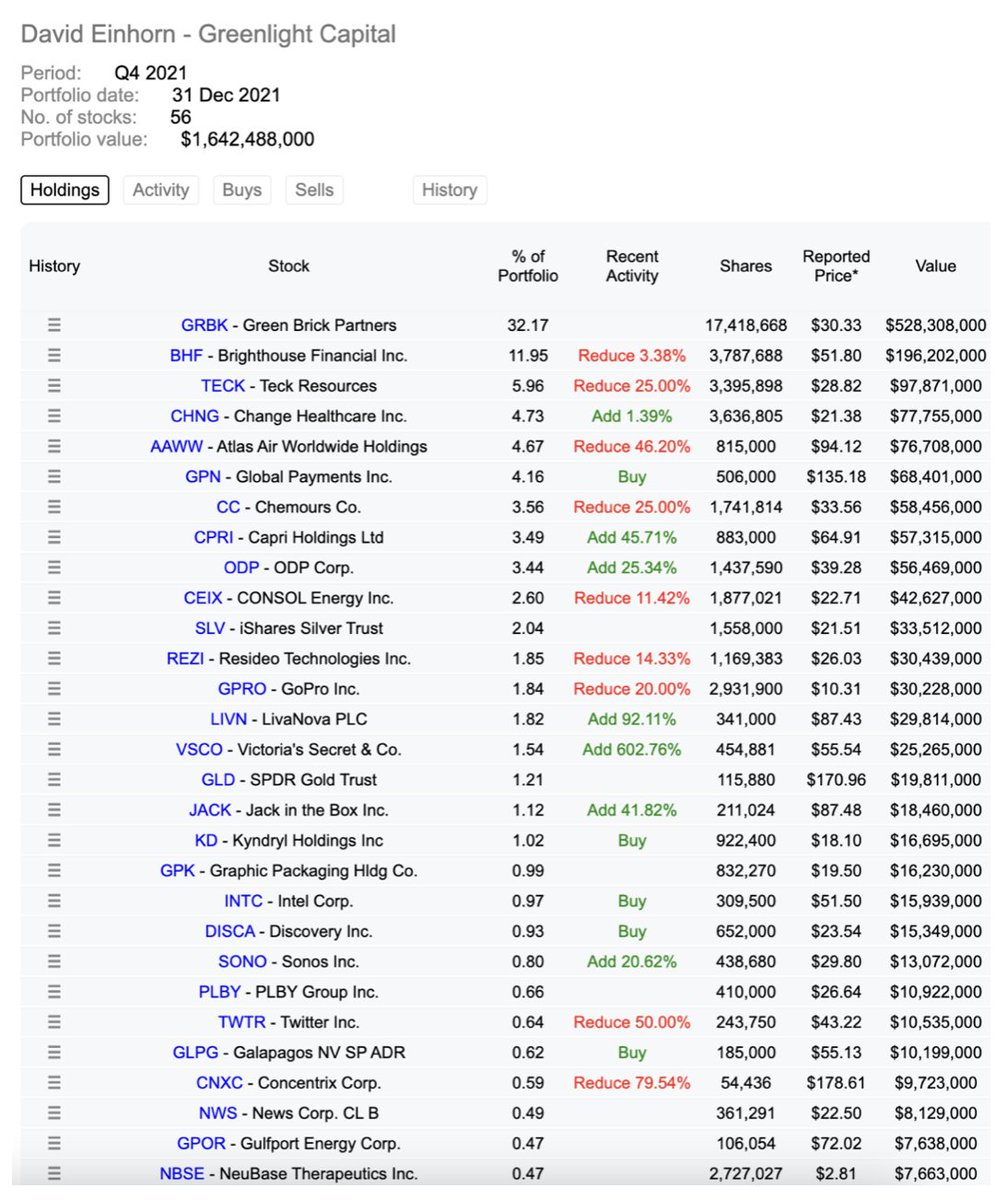The image size is (1008, 1200).
Task: Open history icon for SPDR Gold Trust row
Action: [54, 779]
